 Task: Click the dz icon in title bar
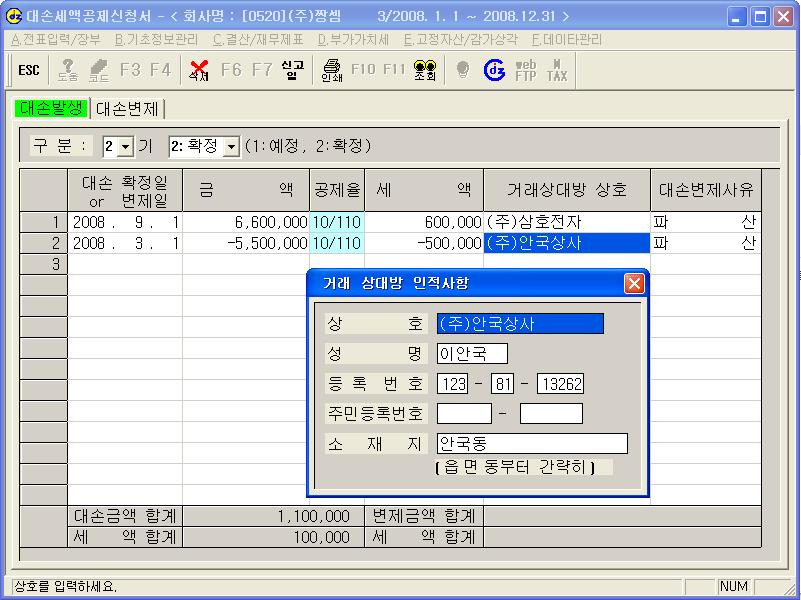13,16
